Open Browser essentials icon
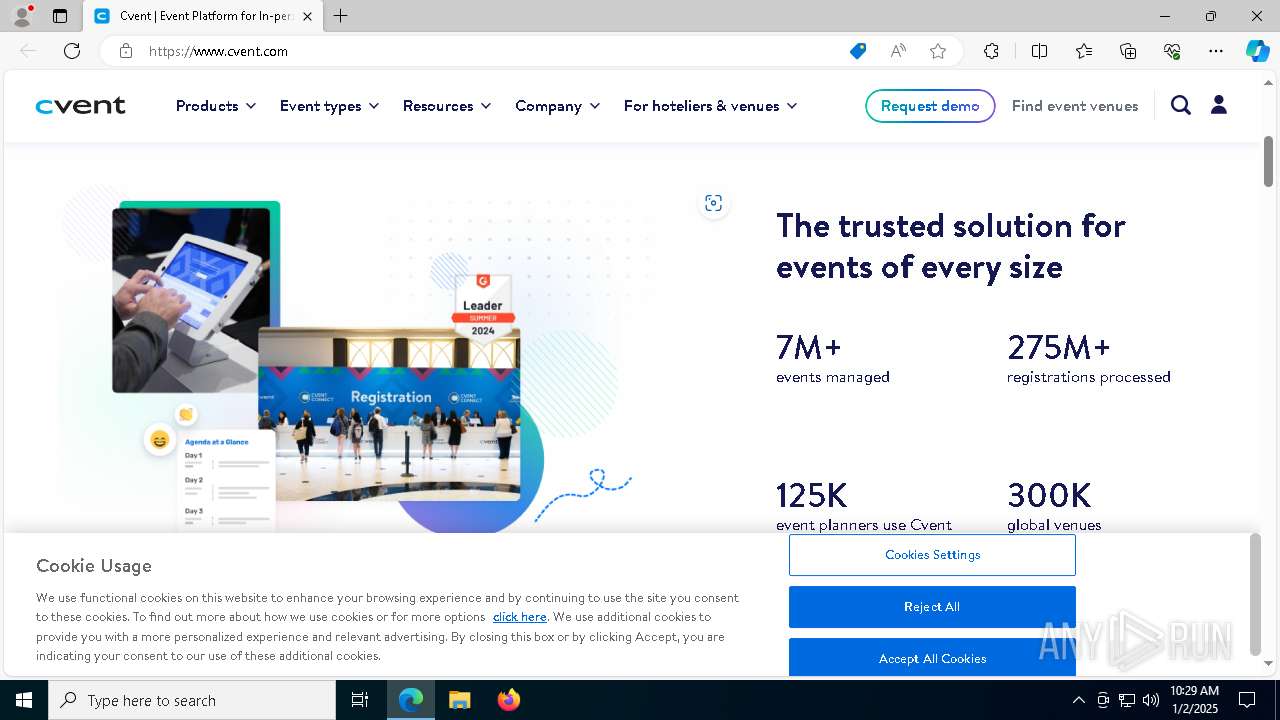 coord(1172,51)
